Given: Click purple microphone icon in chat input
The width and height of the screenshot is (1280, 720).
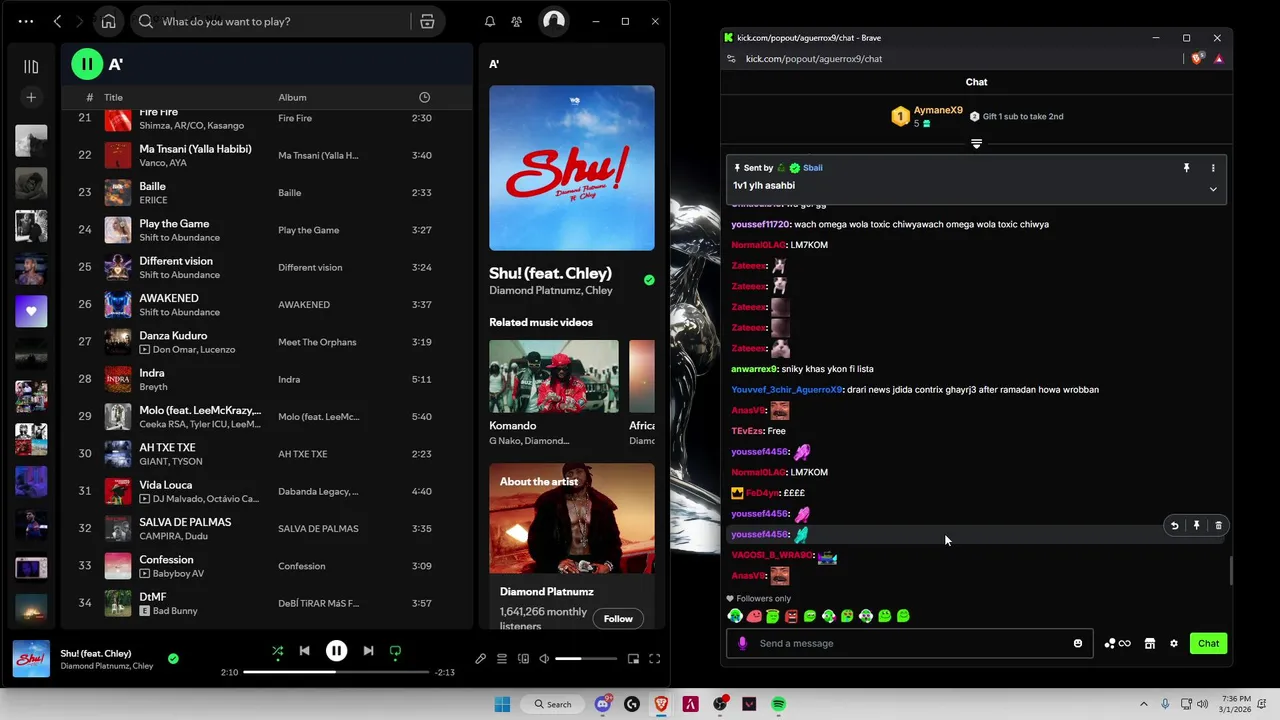Looking at the screenshot, I should (742, 643).
